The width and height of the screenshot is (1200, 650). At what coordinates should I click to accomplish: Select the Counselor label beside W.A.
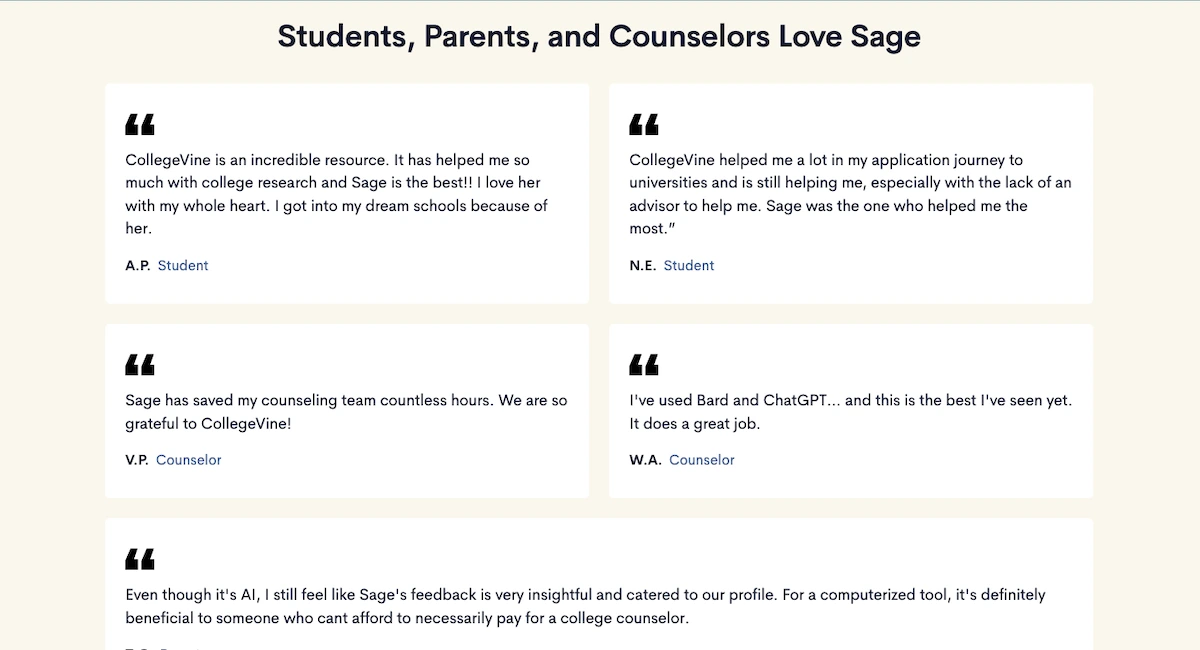(702, 461)
